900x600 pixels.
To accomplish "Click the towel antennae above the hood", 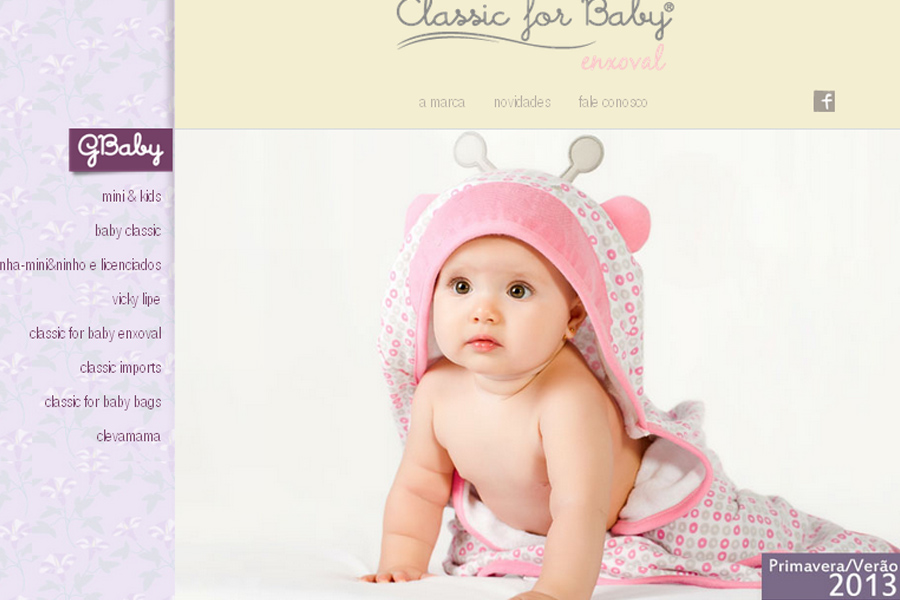I will click(x=529, y=153).
